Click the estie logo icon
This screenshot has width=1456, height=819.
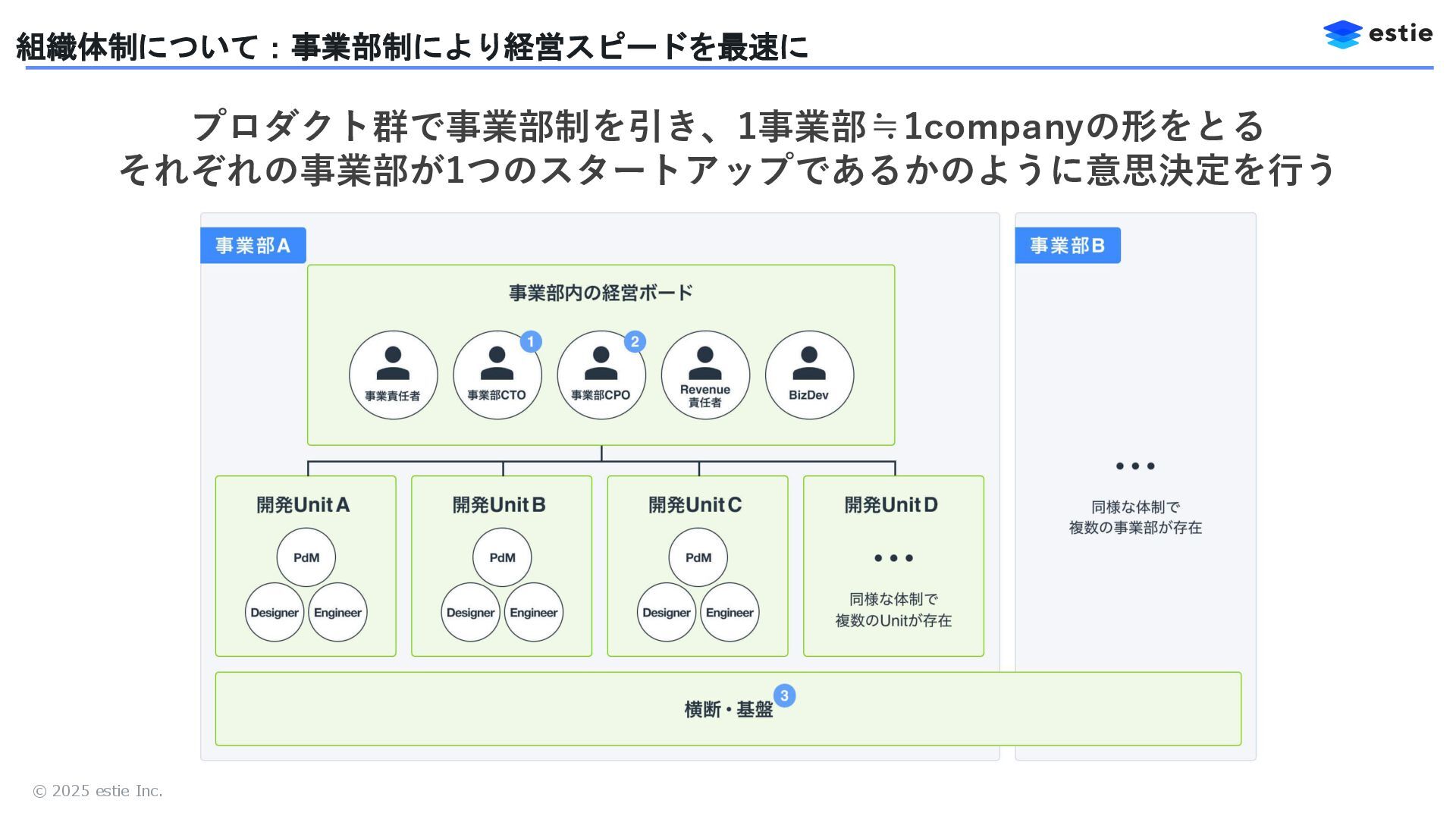click(1342, 34)
